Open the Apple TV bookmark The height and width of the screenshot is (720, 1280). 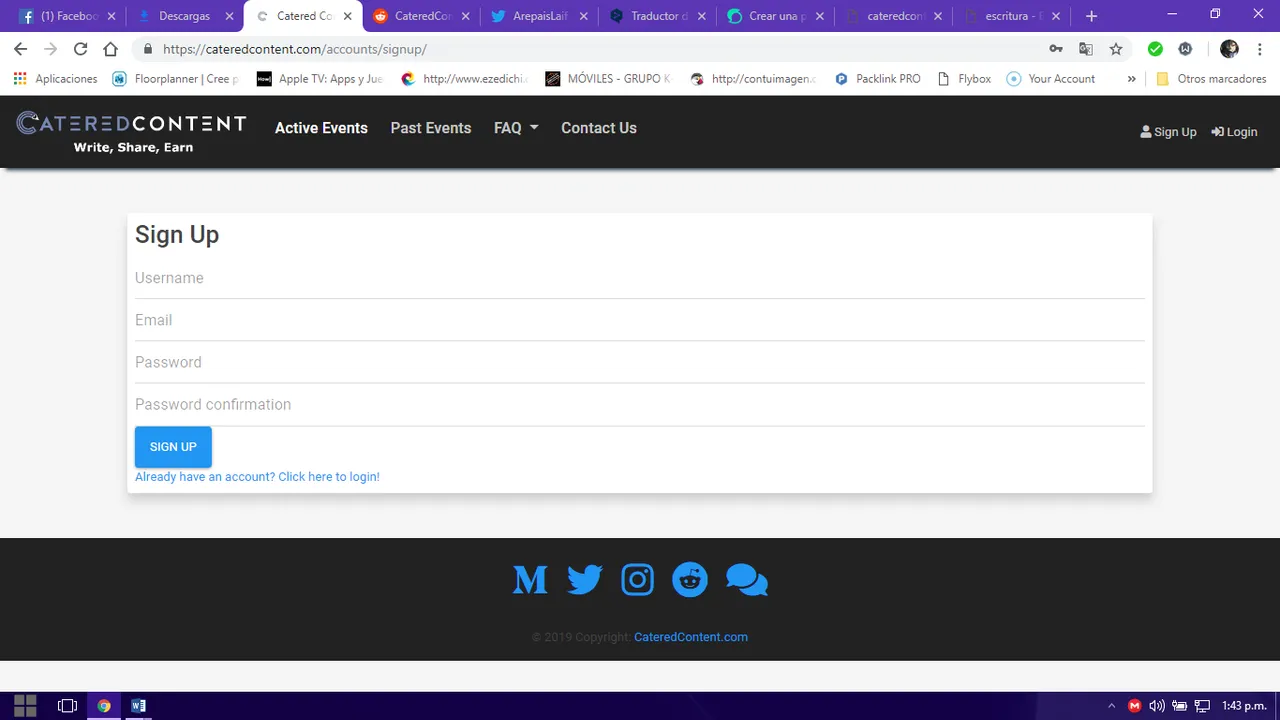[320, 79]
